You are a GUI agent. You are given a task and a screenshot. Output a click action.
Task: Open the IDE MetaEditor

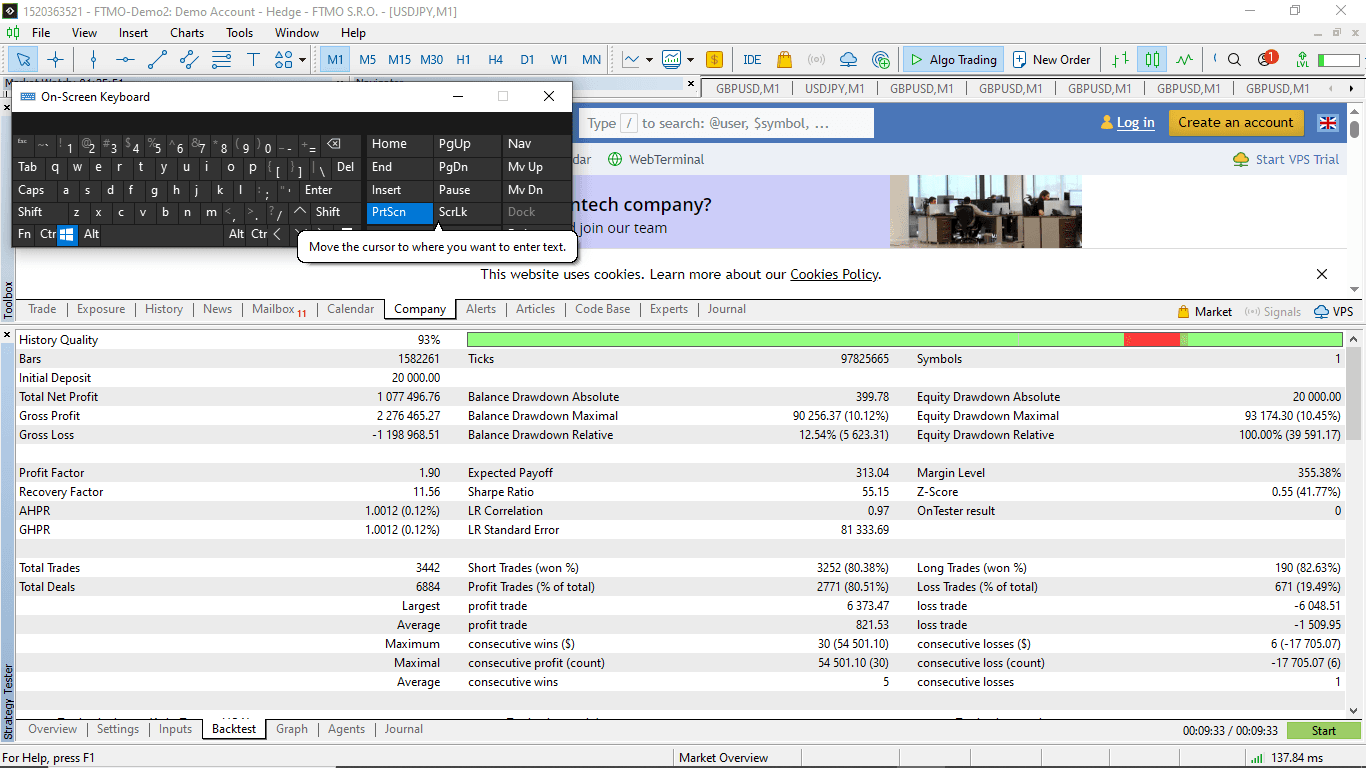[x=752, y=60]
